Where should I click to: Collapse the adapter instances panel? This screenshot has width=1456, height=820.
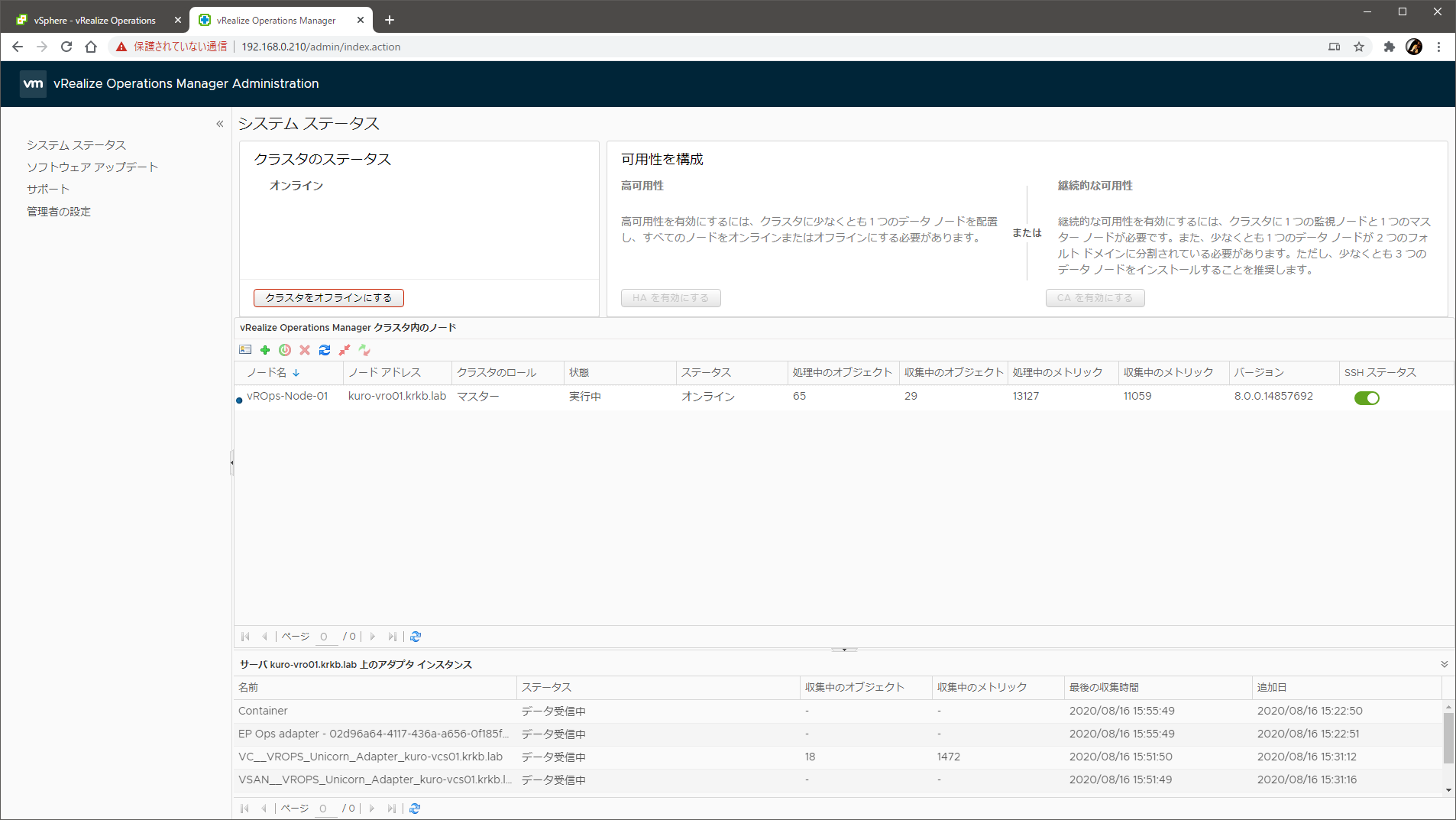[x=1444, y=664]
